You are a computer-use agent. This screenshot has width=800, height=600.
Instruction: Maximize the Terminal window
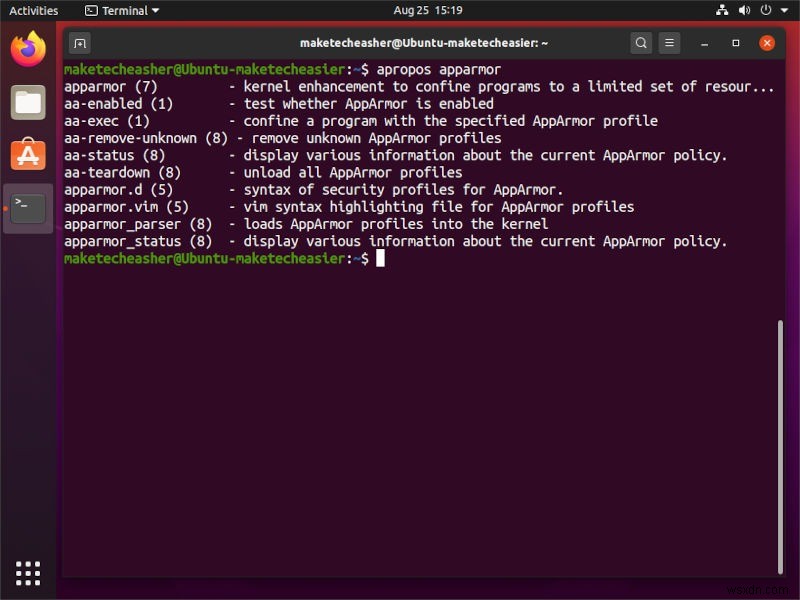click(x=737, y=43)
